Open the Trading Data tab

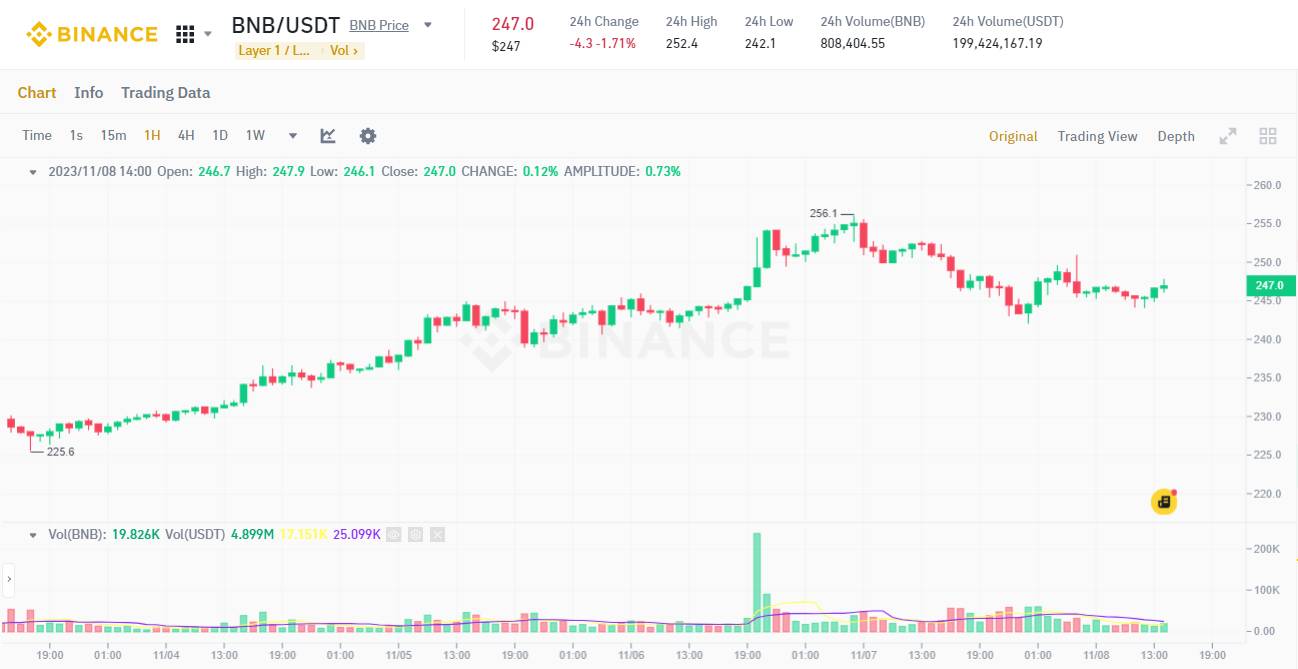coord(166,93)
